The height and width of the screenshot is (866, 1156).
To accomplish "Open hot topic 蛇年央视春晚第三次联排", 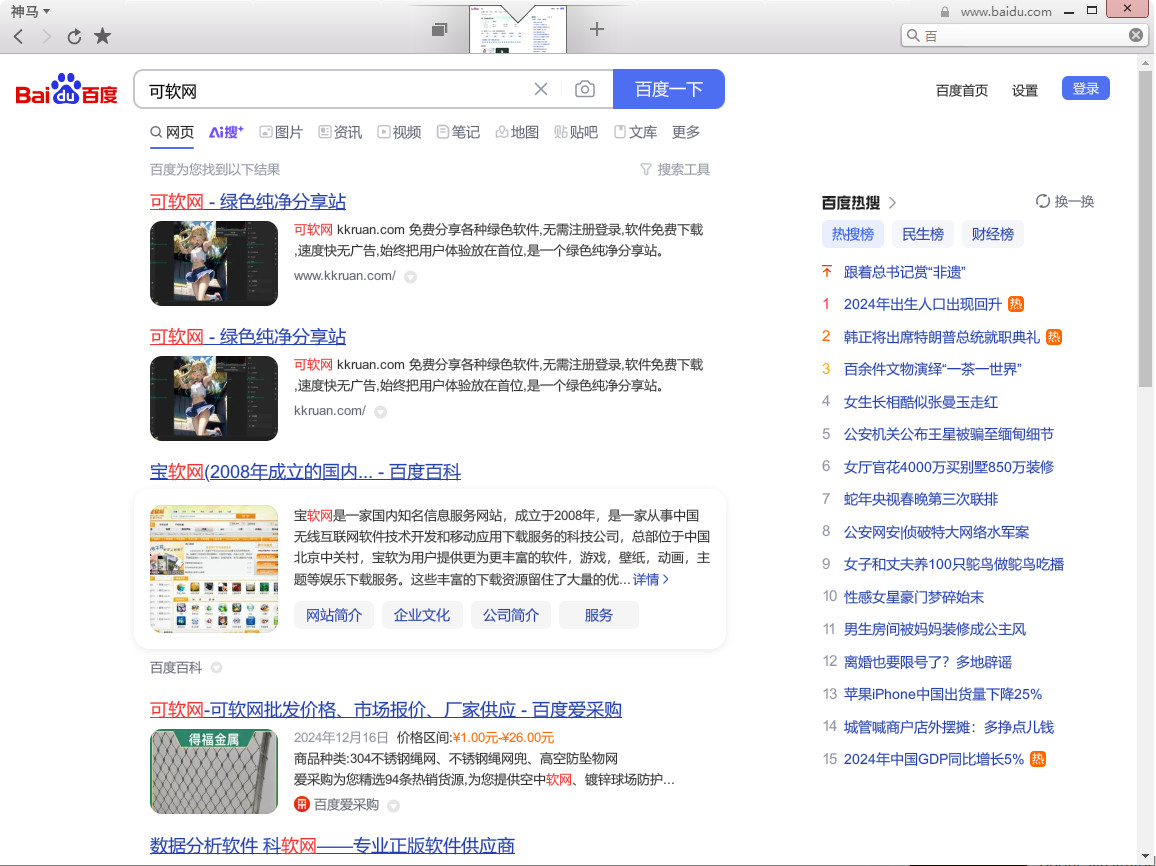I will (x=920, y=500).
